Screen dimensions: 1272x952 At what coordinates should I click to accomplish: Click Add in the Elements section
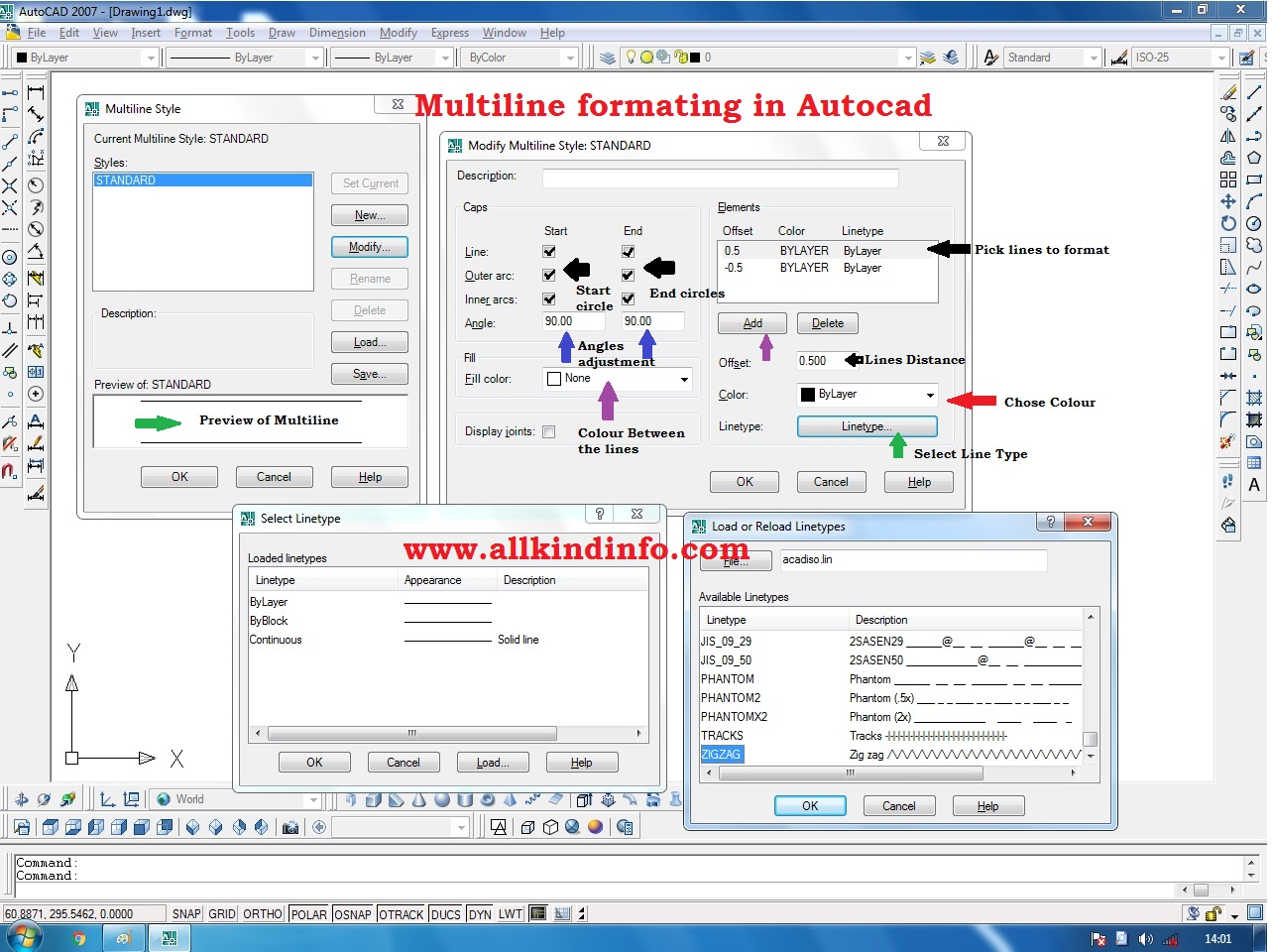coord(752,323)
